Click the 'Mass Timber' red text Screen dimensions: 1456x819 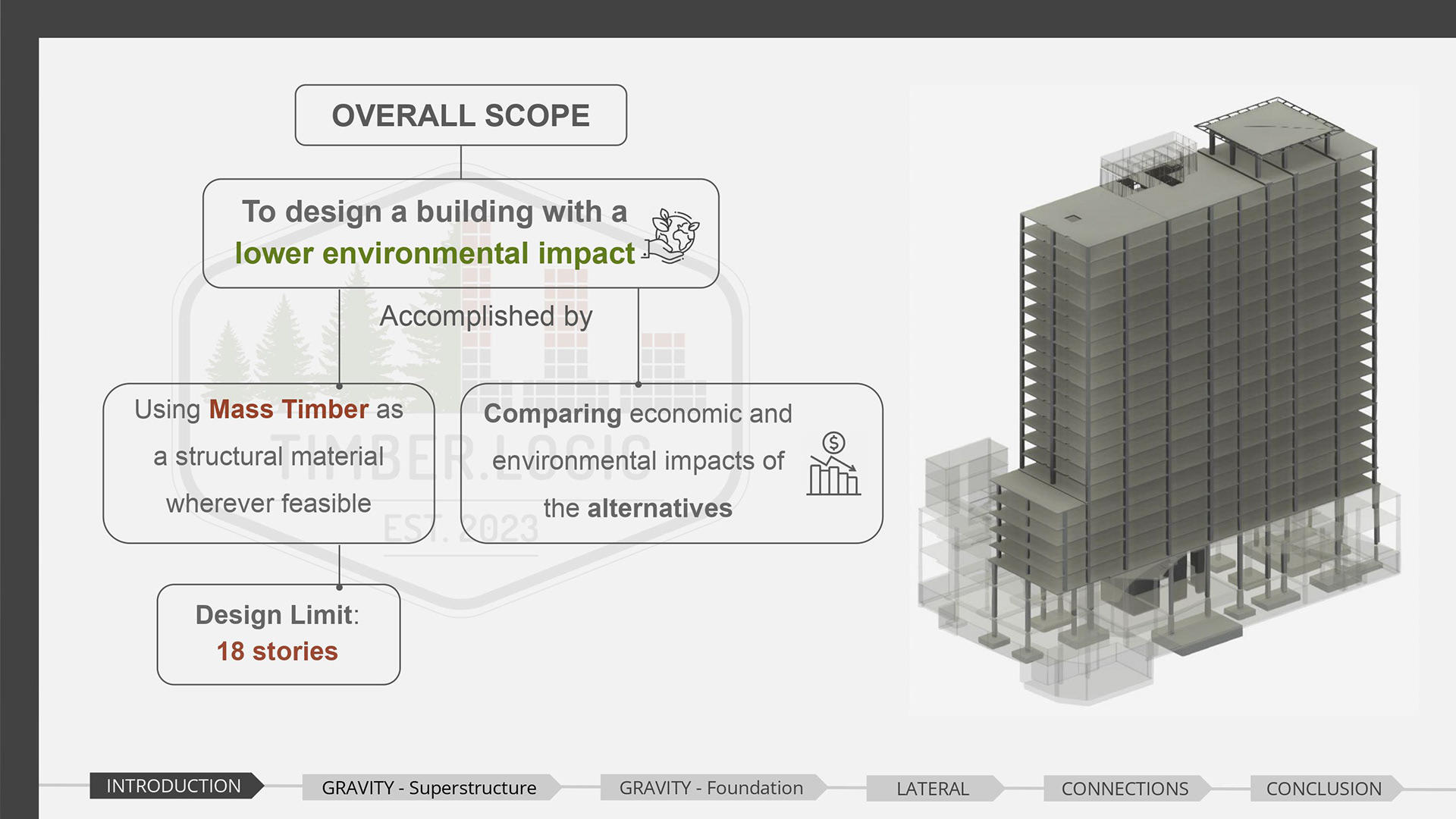pos(288,409)
